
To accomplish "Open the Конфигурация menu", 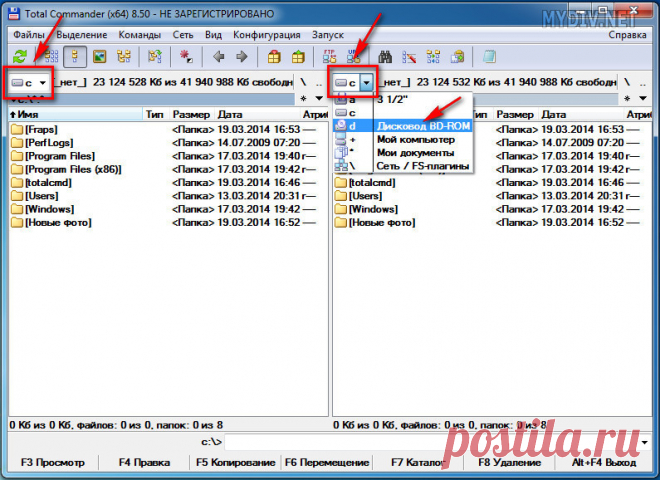I will click(266, 35).
